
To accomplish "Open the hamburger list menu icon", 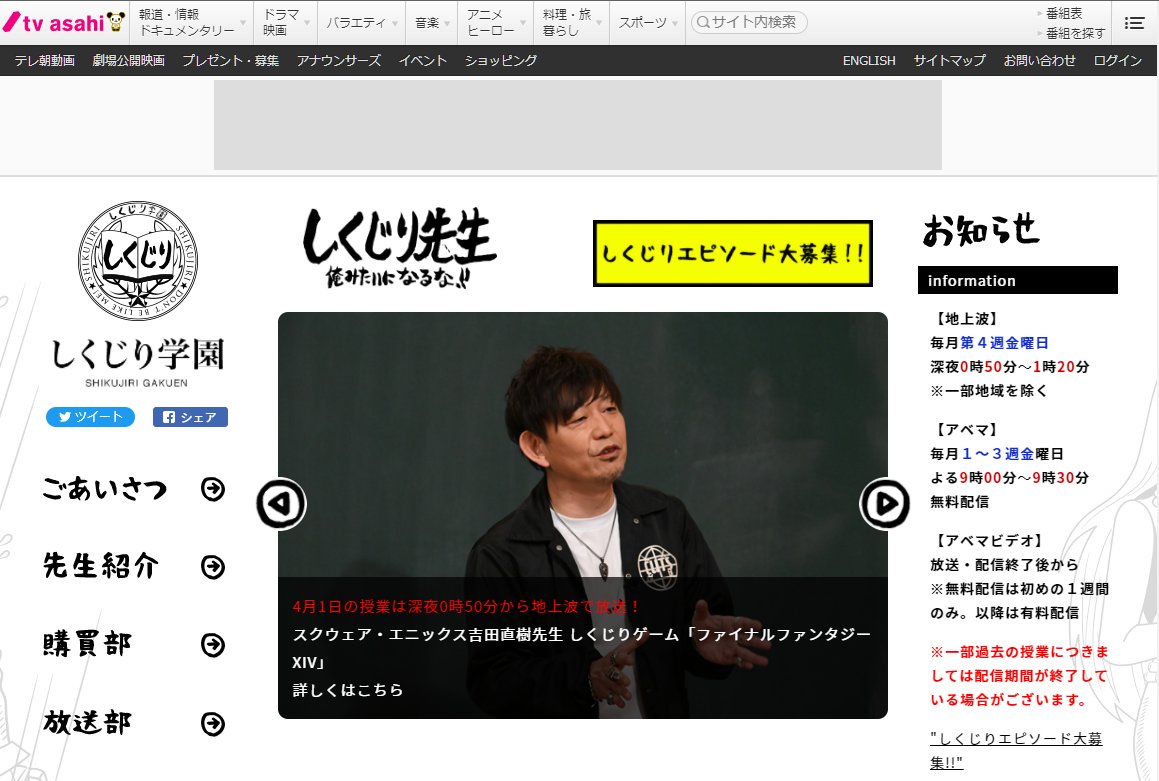I will coord(1134,23).
